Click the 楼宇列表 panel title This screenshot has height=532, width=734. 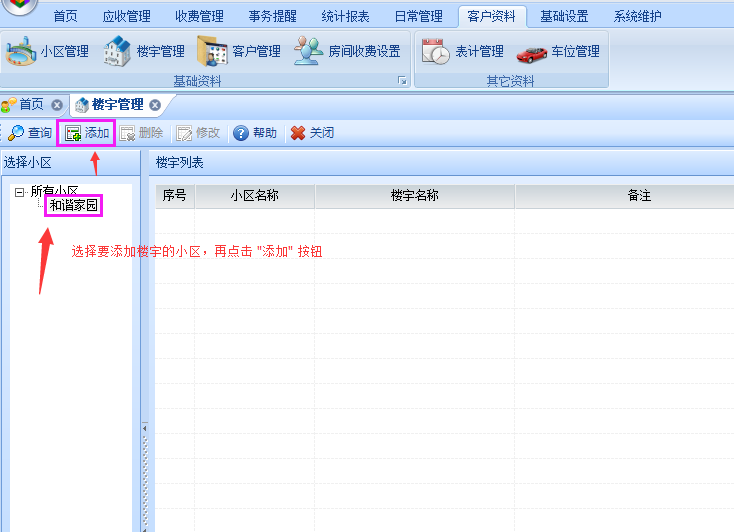point(180,163)
